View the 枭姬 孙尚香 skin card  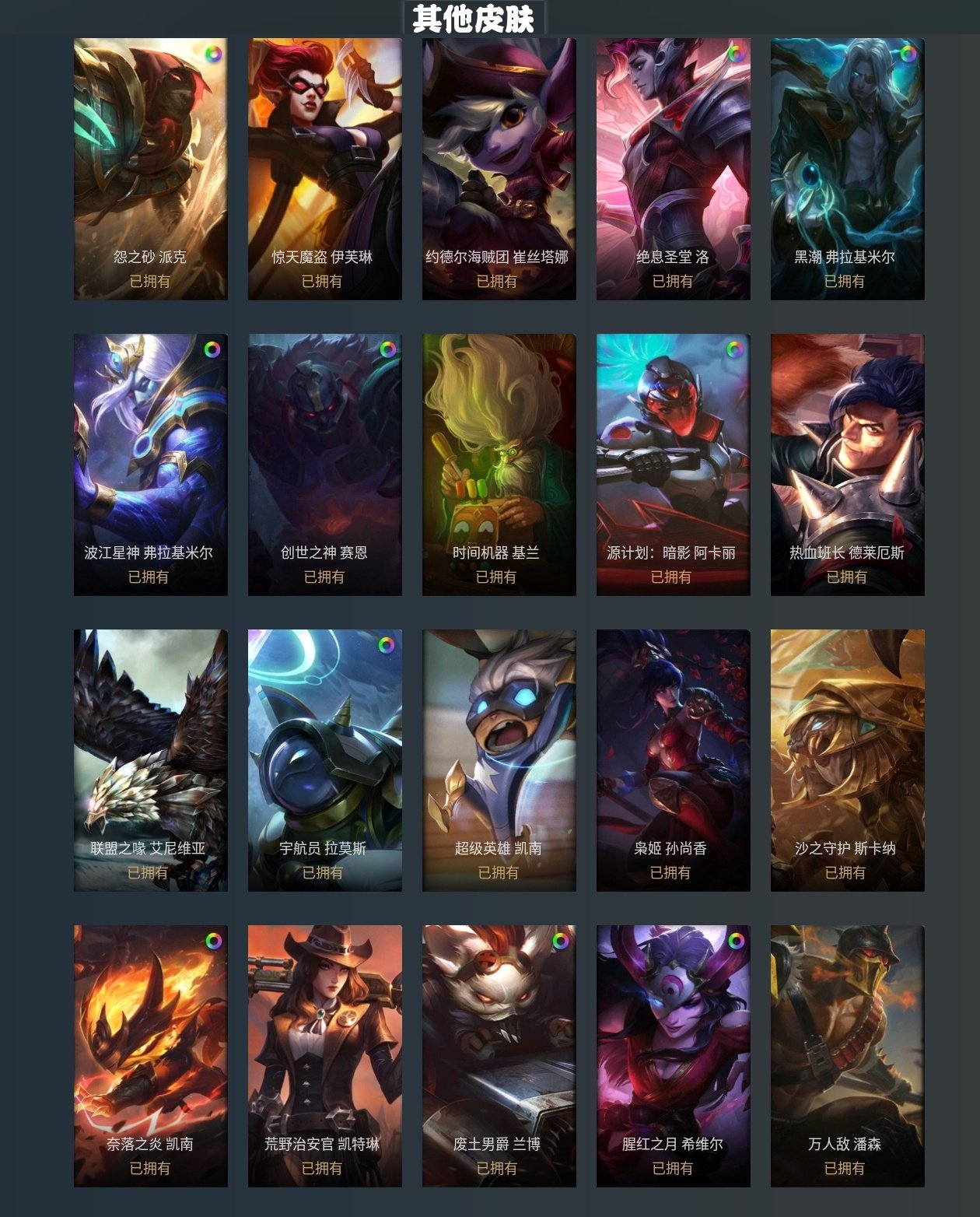pos(674,760)
